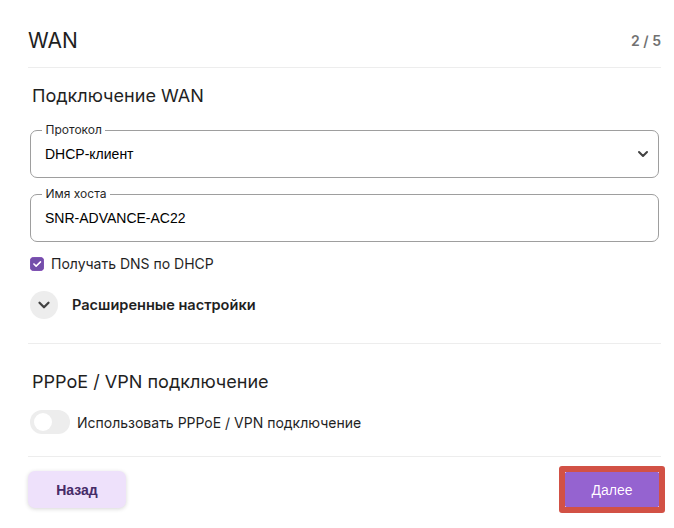The width and height of the screenshot is (674, 528).
Task: Click the Имя хоста field caption
Action: click(x=76, y=194)
